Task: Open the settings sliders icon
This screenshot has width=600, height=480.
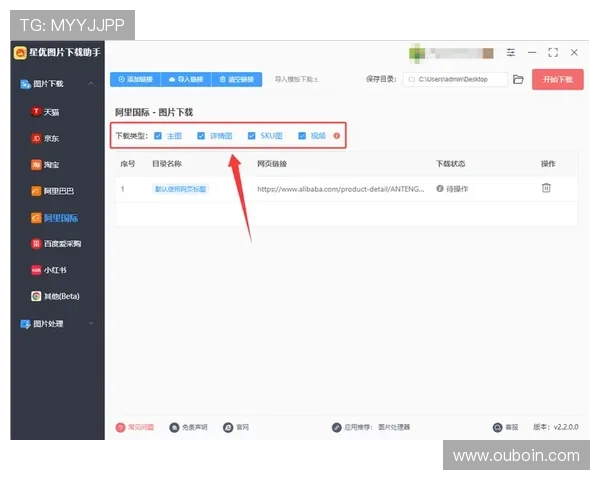Action: click(511, 52)
